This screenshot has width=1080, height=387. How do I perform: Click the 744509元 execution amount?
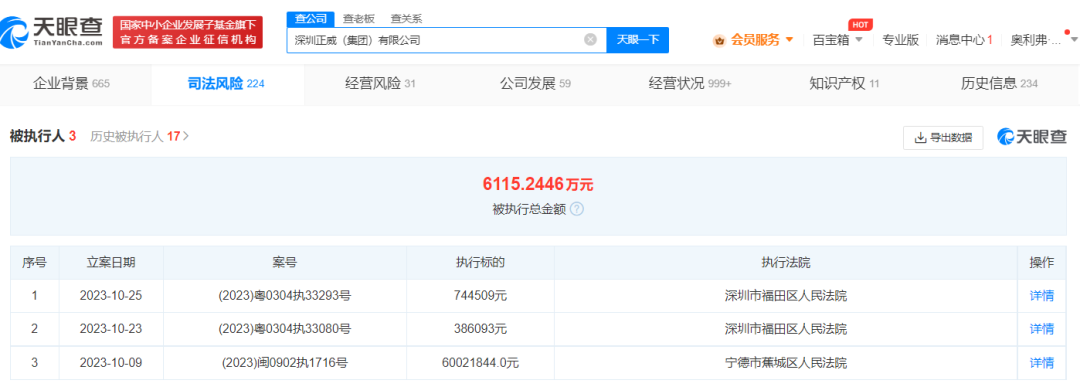click(x=480, y=296)
